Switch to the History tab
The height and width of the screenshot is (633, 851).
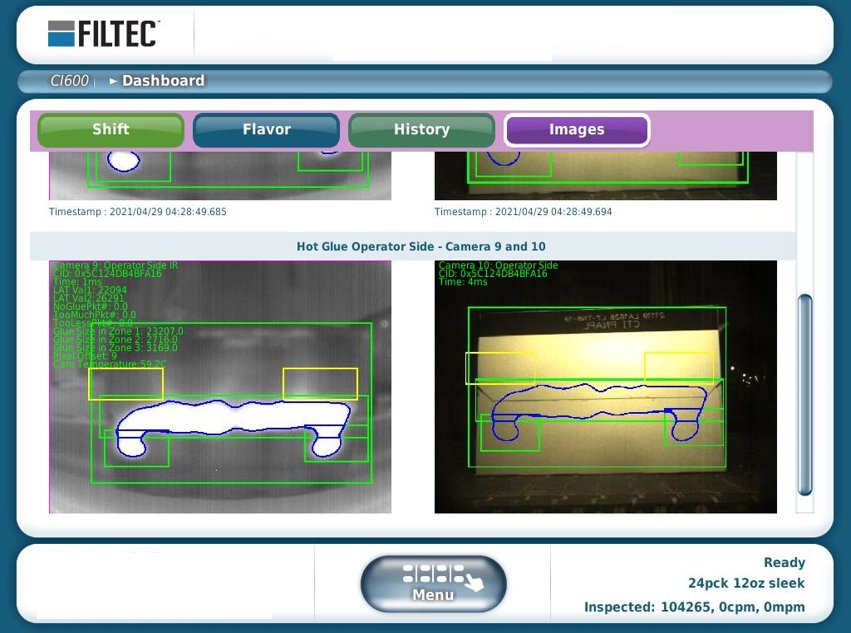pyautogui.click(x=421, y=129)
